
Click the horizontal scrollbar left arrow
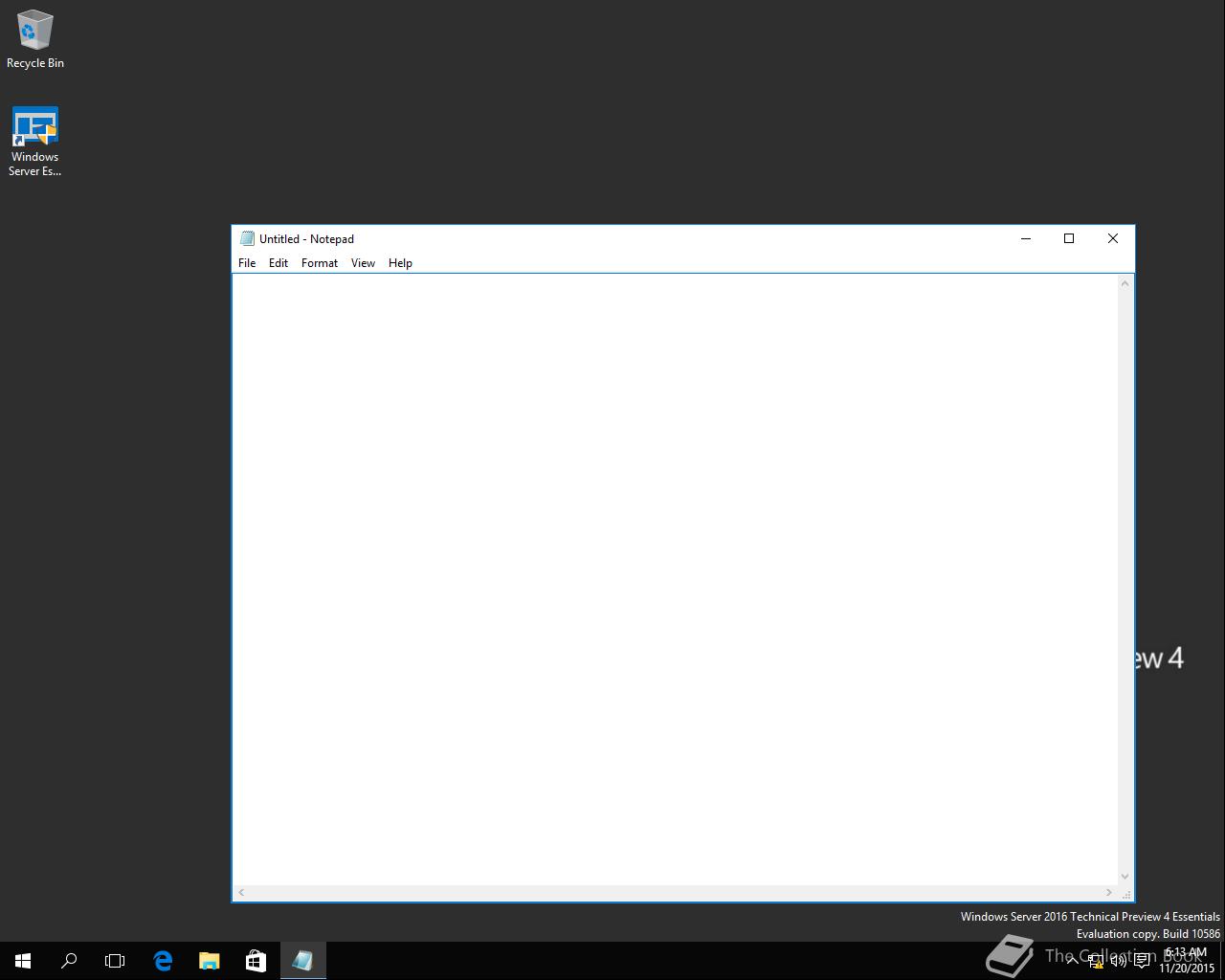[241, 892]
